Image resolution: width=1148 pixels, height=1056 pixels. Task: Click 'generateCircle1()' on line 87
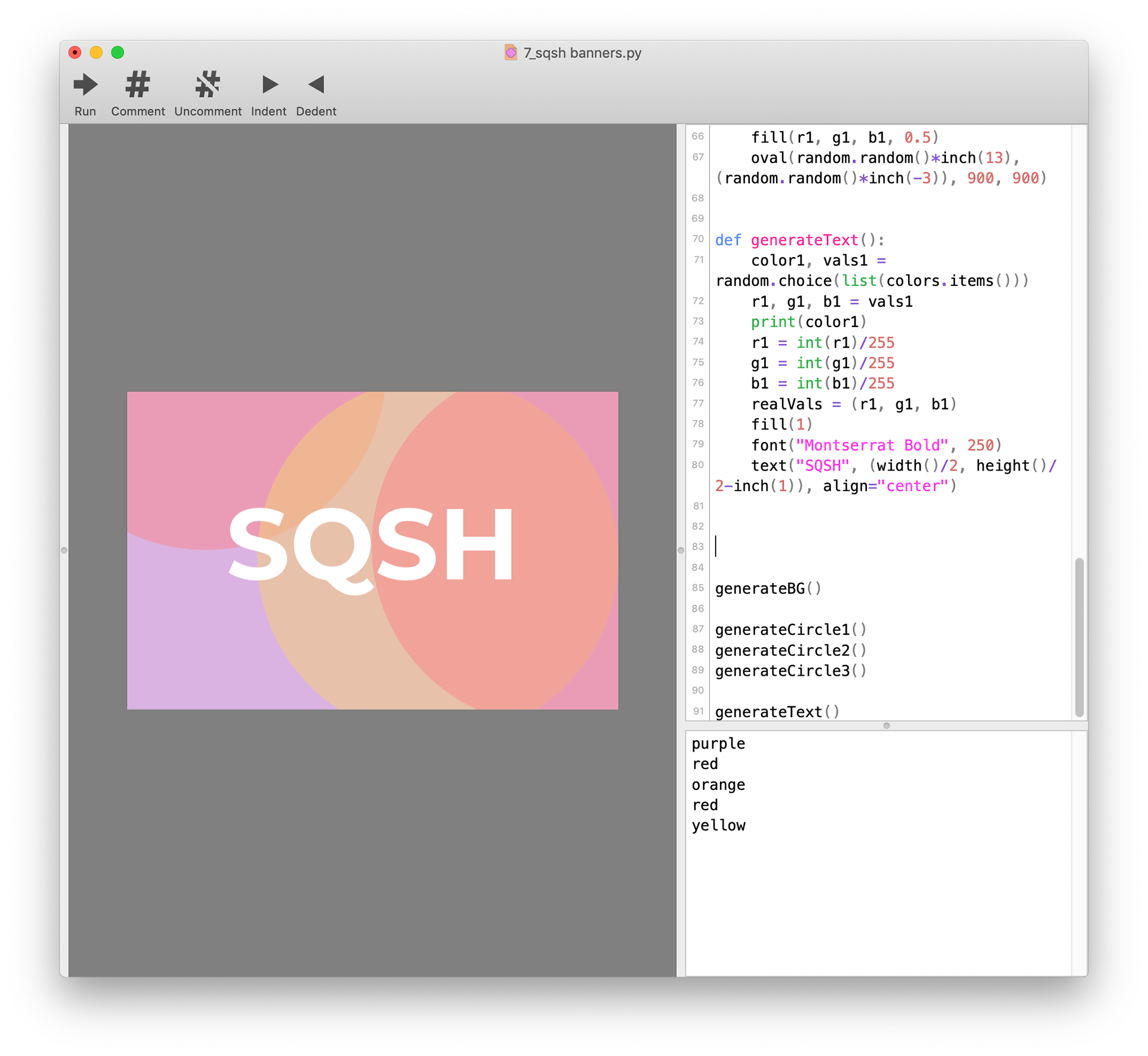click(x=790, y=629)
